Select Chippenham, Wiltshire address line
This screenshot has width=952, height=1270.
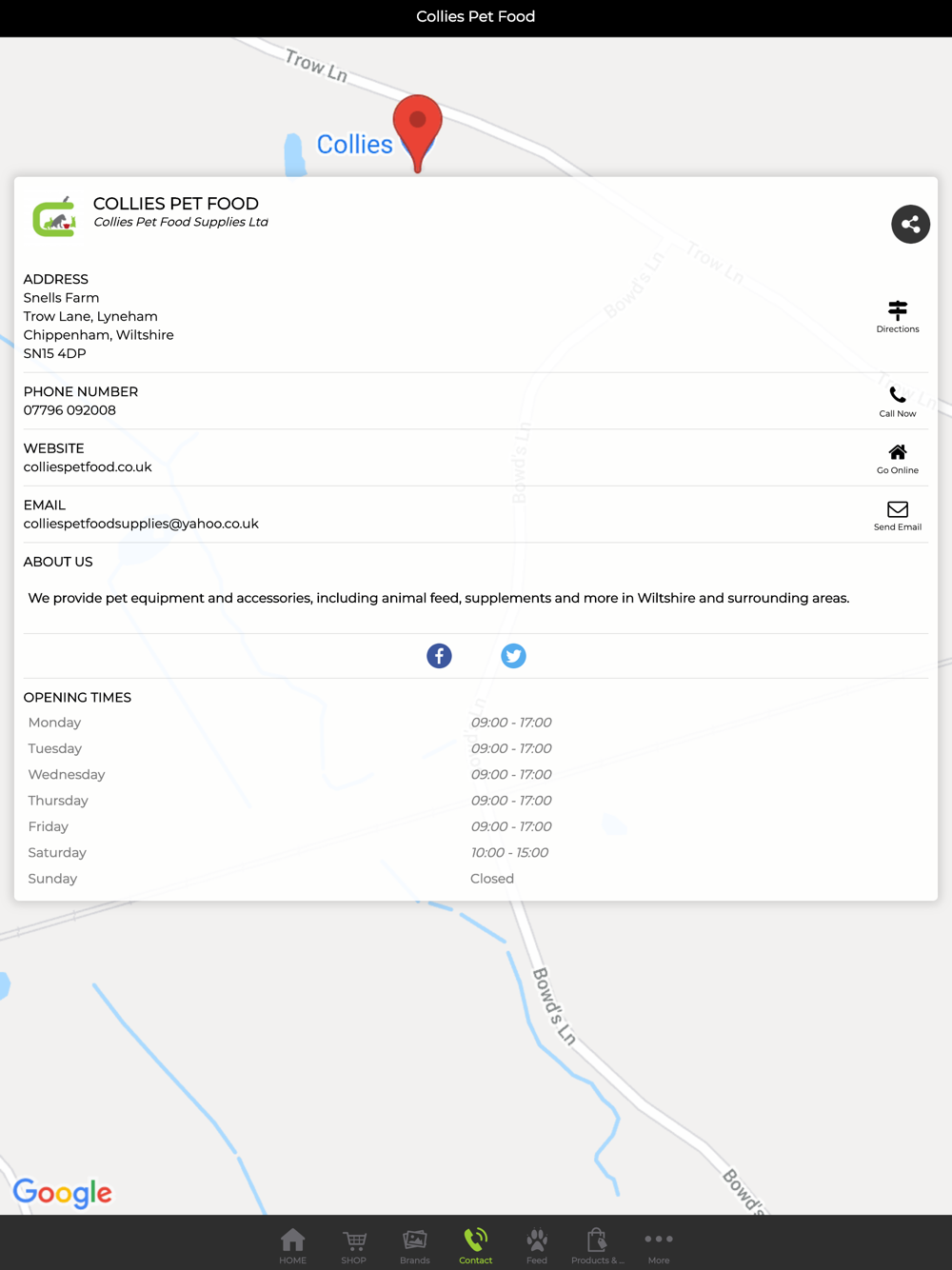pos(98,335)
